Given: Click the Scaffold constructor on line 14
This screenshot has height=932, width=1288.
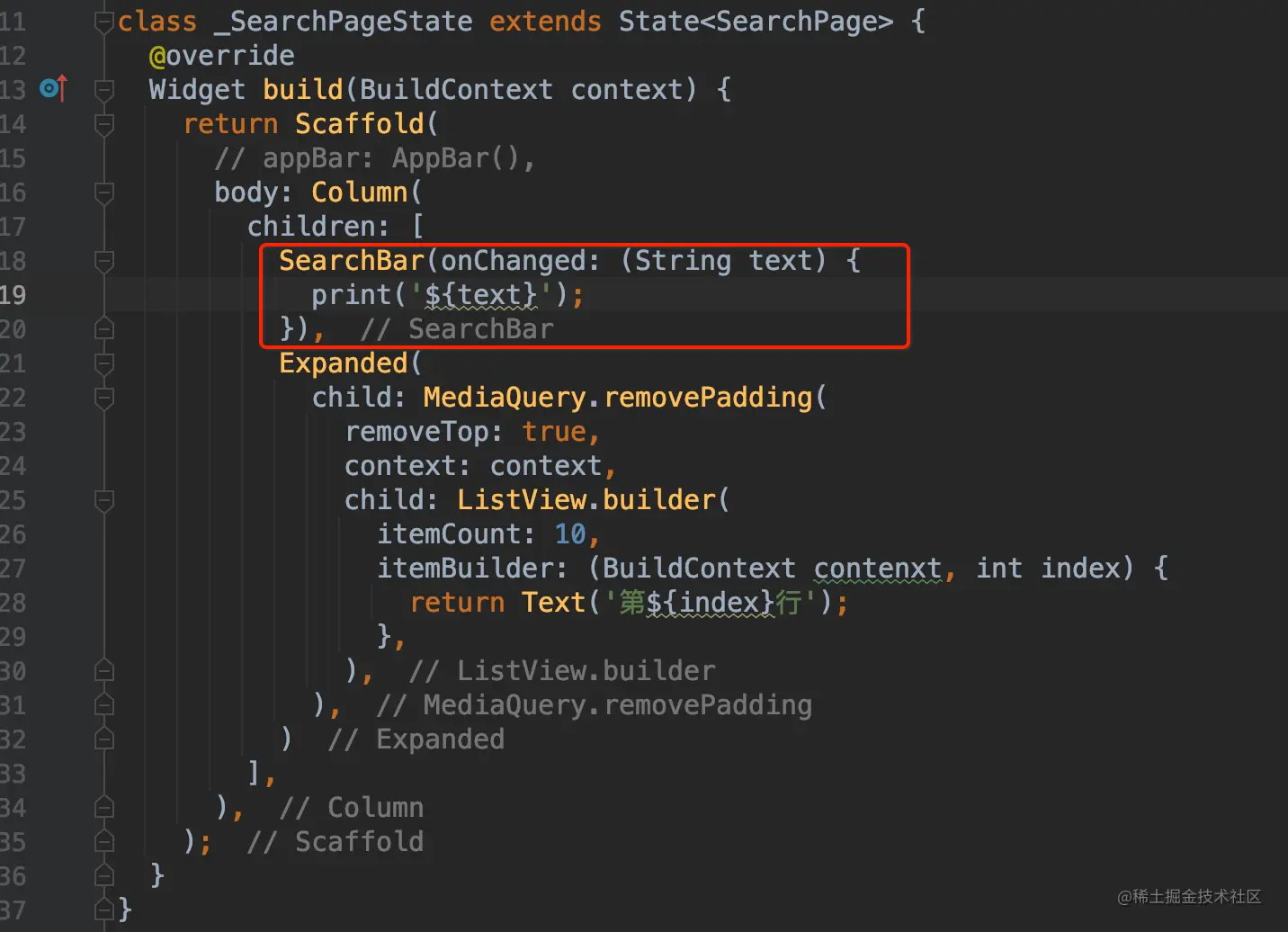Looking at the screenshot, I should 359,124.
